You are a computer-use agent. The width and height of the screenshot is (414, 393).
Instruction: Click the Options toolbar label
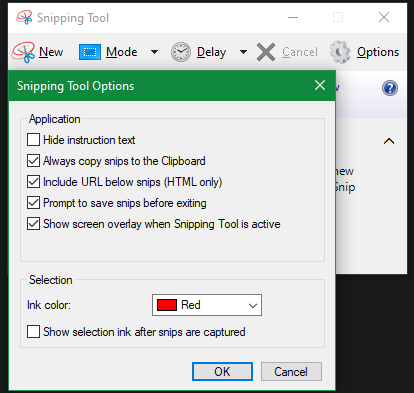tap(378, 52)
